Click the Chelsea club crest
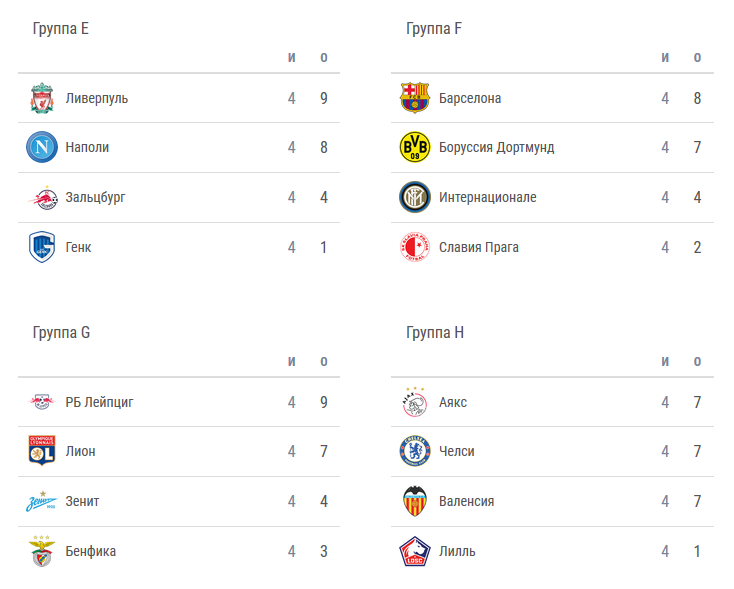 [x=414, y=451]
